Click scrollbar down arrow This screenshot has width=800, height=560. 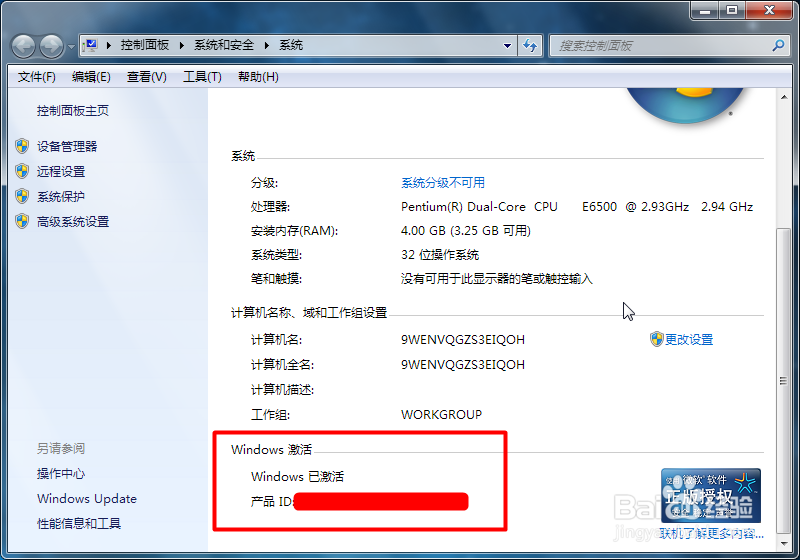pyautogui.click(x=784, y=544)
